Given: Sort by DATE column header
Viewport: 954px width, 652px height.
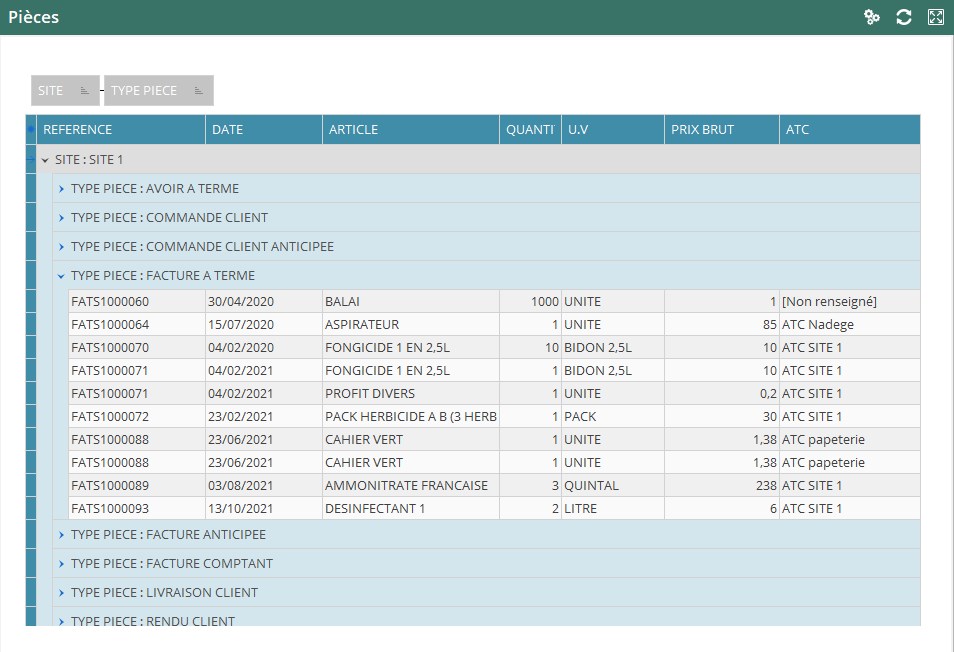Looking at the screenshot, I should point(264,130).
